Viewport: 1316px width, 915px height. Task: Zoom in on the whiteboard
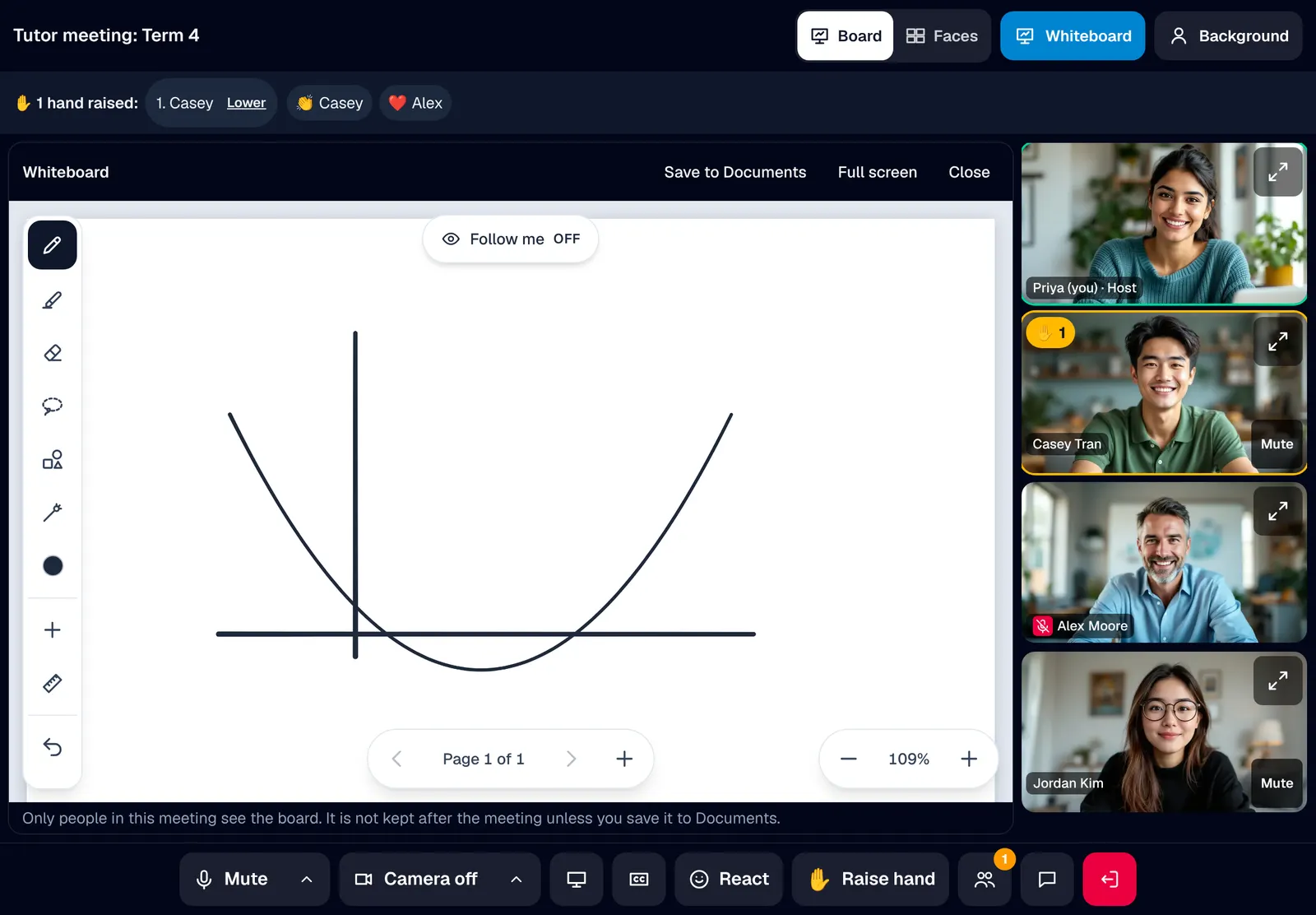(x=969, y=759)
